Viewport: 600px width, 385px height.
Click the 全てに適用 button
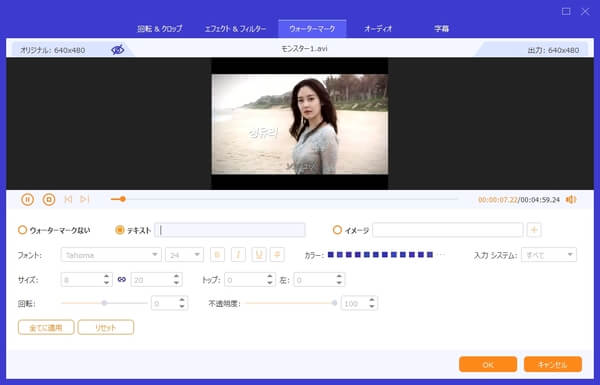tap(46, 327)
